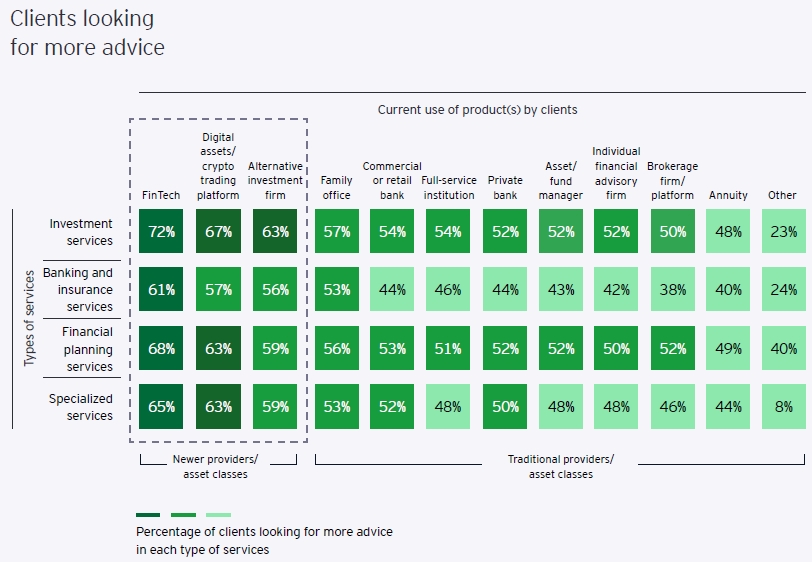Click the FinTech column header

pos(161,195)
